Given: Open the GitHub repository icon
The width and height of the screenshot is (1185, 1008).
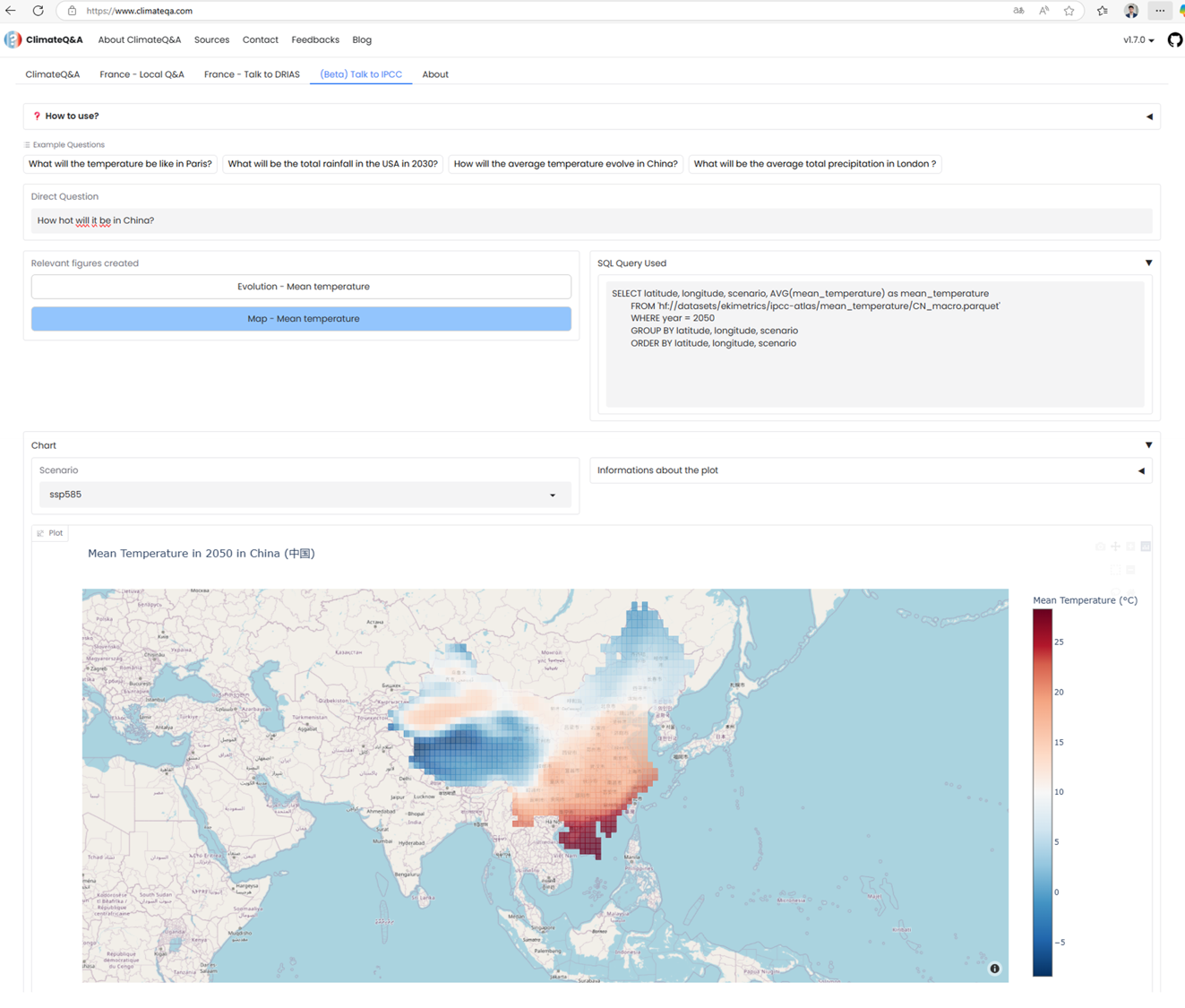Looking at the screenshot, I should (x=1174, y=39).
